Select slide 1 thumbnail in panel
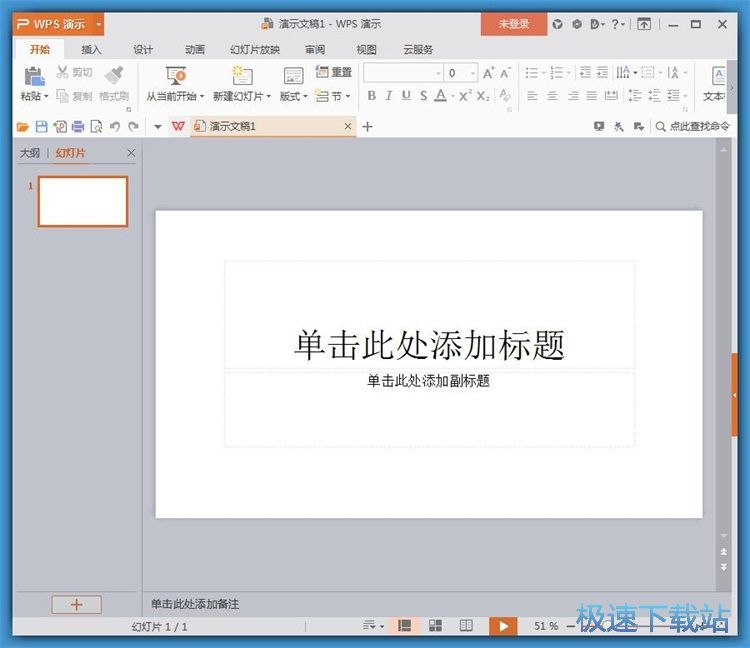Screen dimensions: 750x648 [x=83, y=201]
